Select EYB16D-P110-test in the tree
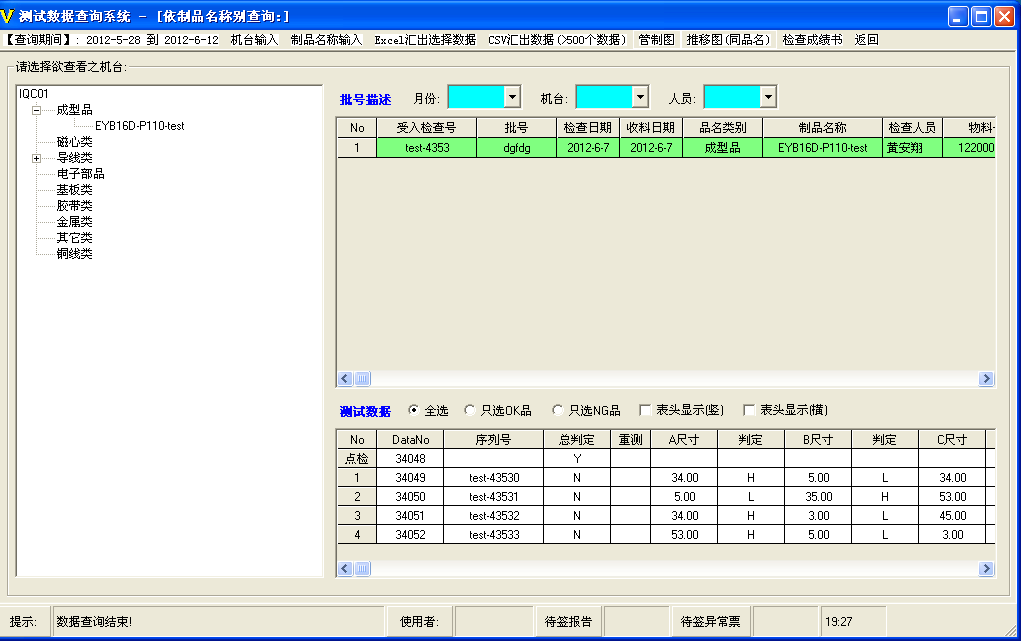1021x641 pixels. click(139, 126)
